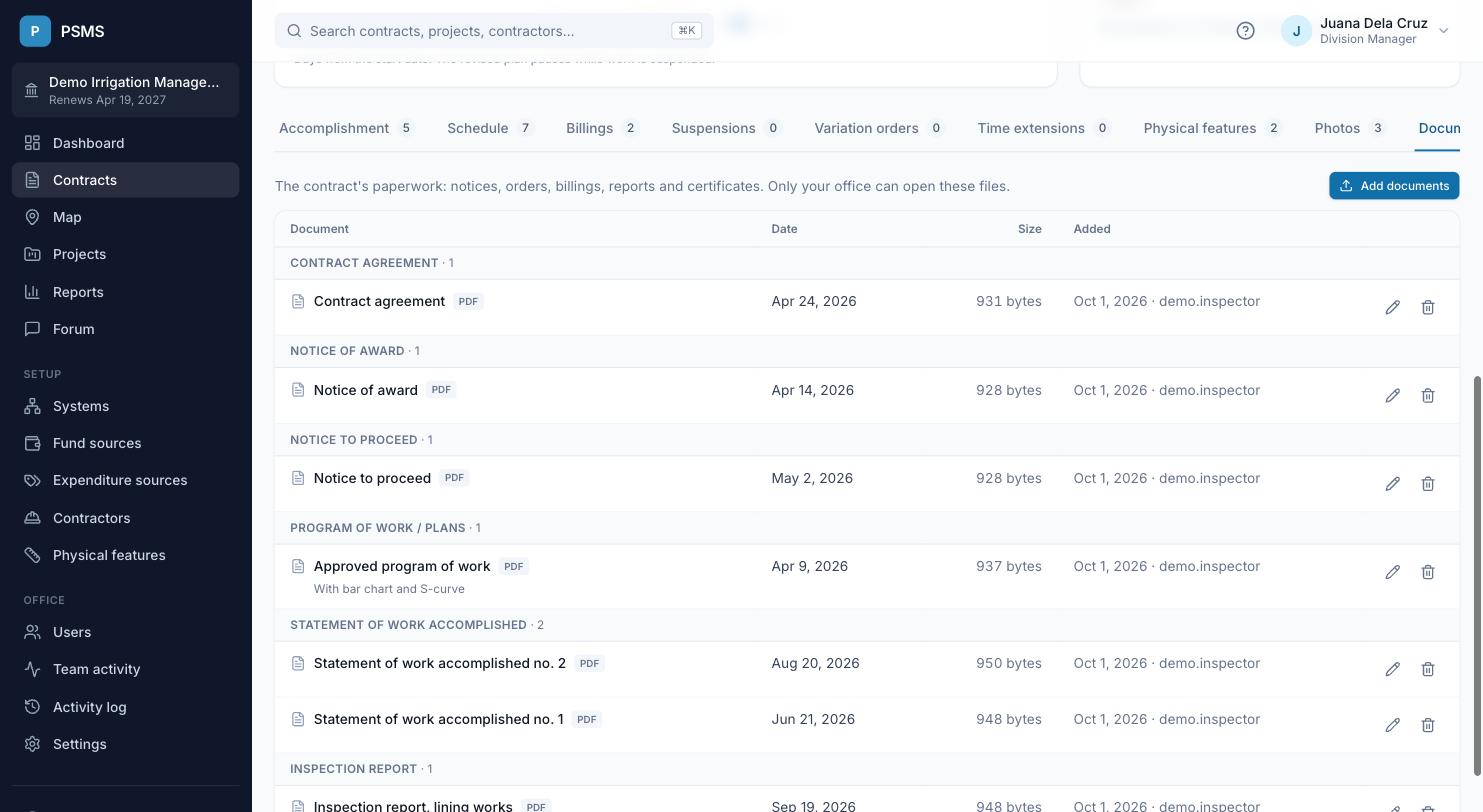
Task: Open the Map page in sidebar
Action: point(126,217)
